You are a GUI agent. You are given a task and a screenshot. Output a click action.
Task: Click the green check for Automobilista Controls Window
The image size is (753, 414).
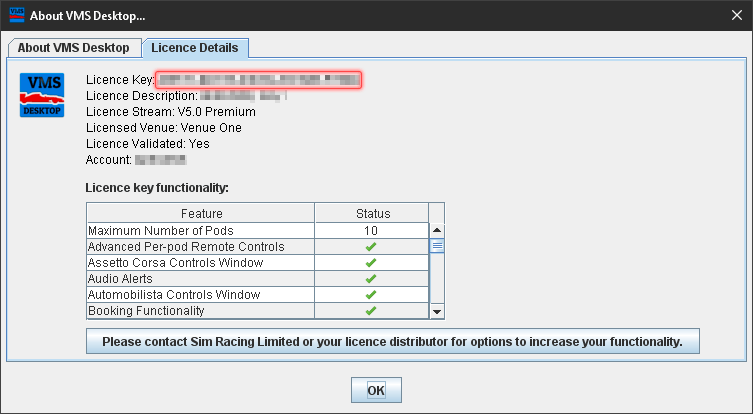point(371,294)
